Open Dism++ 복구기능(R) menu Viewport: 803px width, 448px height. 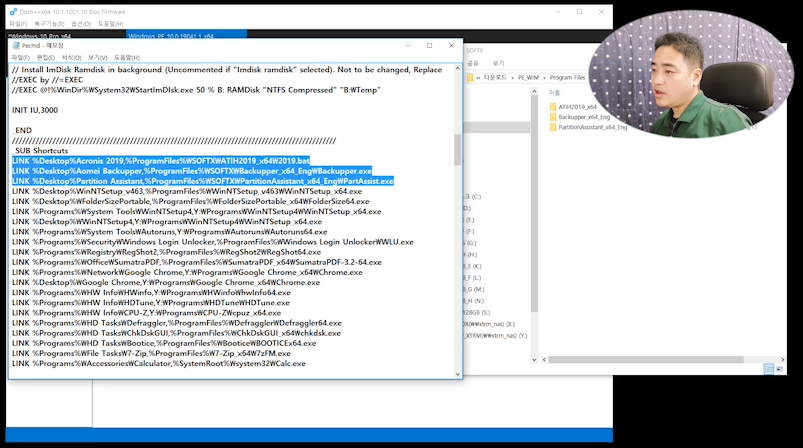tap(49, 24)
